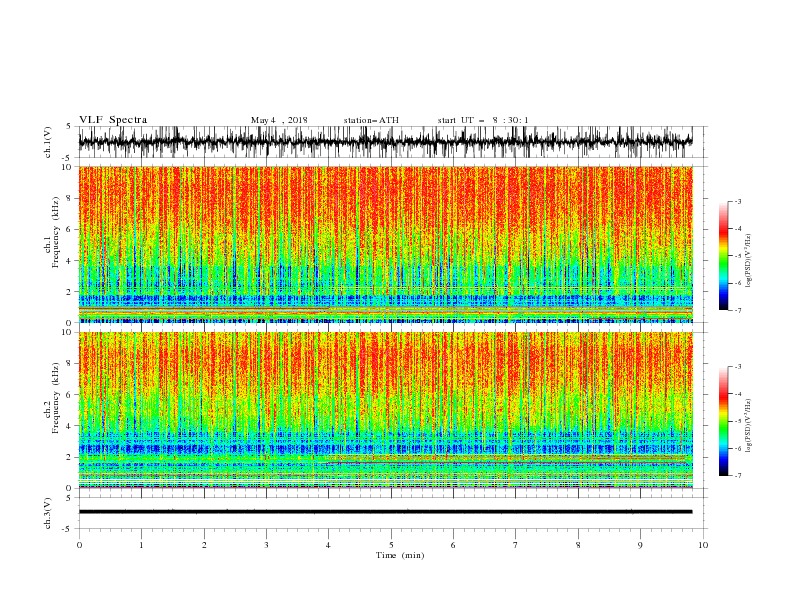This screenshot has height=612, width=792.
Task: Click the time axis tick label '1'
Action: click(x=141, y=545)
